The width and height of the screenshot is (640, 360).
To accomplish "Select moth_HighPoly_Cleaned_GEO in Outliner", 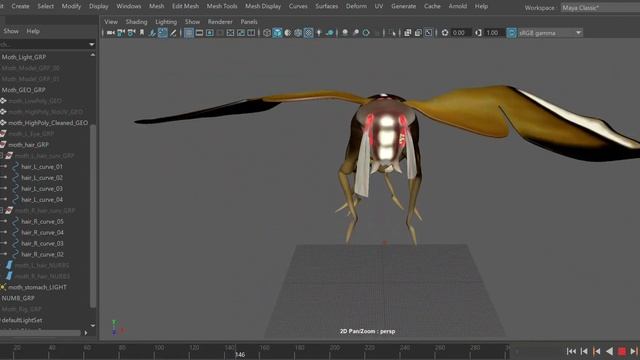I will (x=48, y=123).
